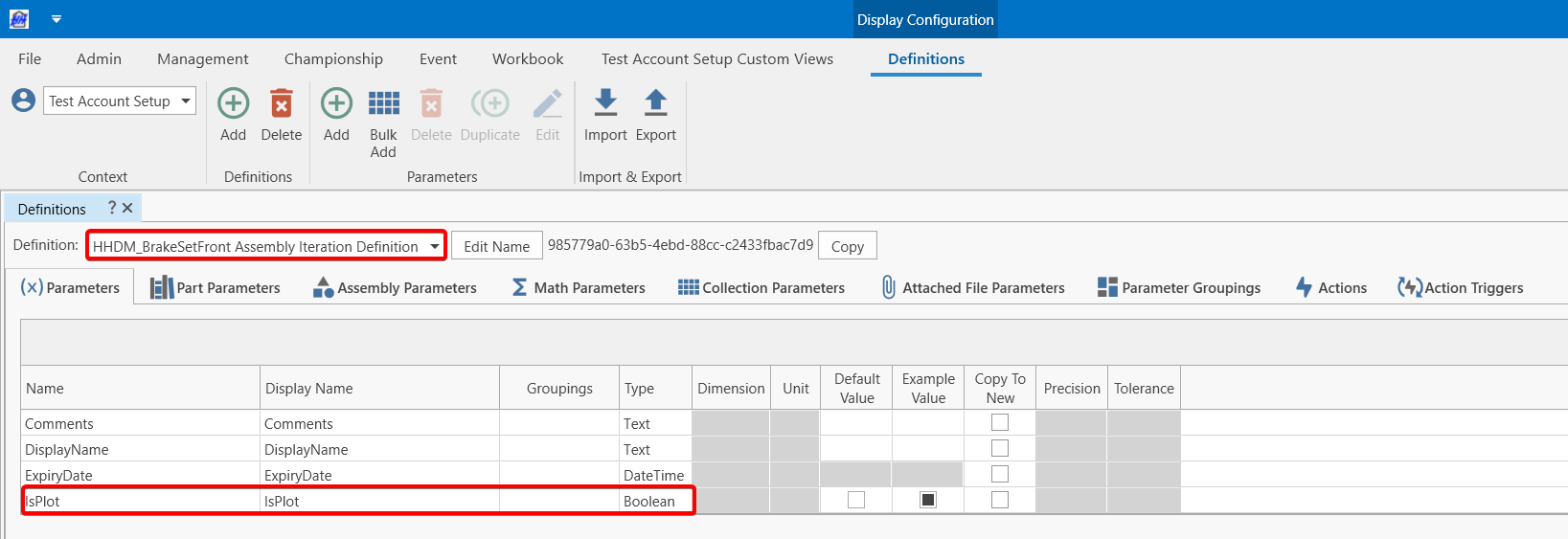Open the quick access toolbar dropdown arrow
Image resolution: width=1568 pixels, height=539 pixels.
point(57,19)
